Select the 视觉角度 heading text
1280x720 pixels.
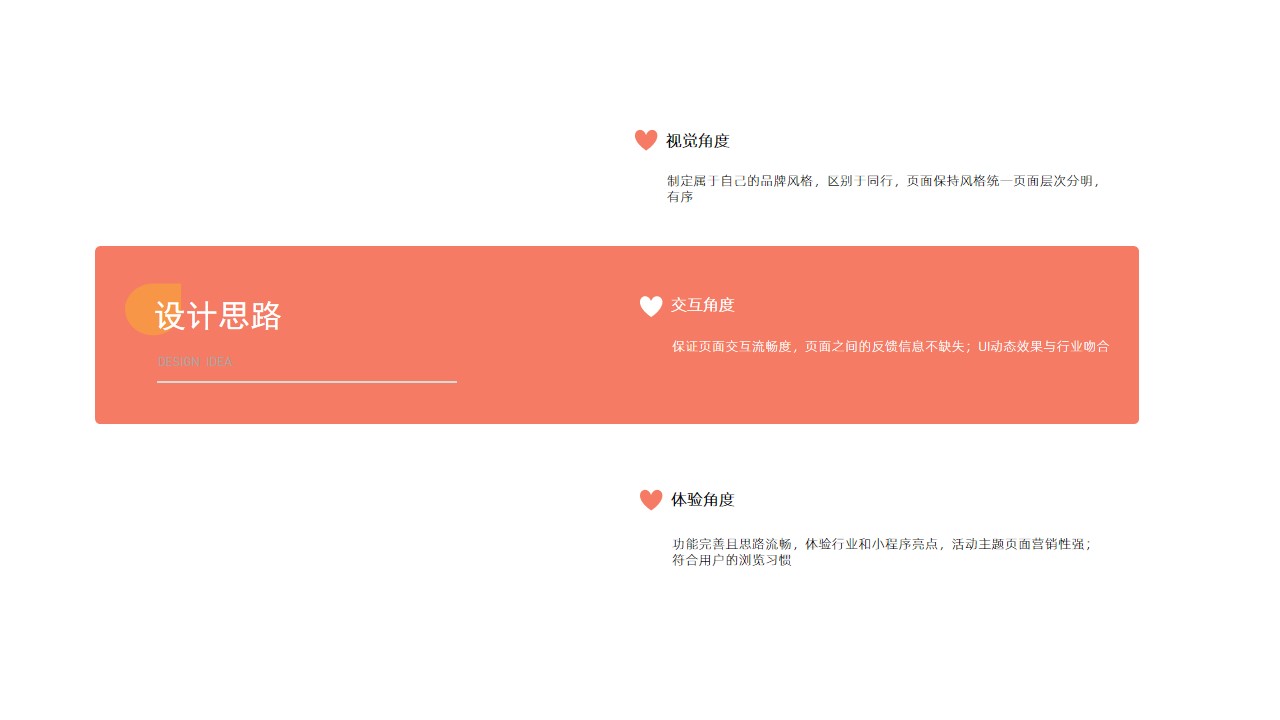pos(698,141)
